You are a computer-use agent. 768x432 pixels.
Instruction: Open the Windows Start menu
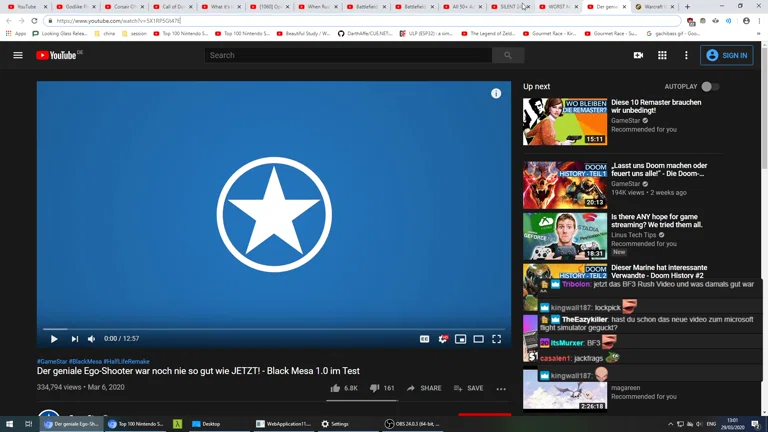(9, 424)
